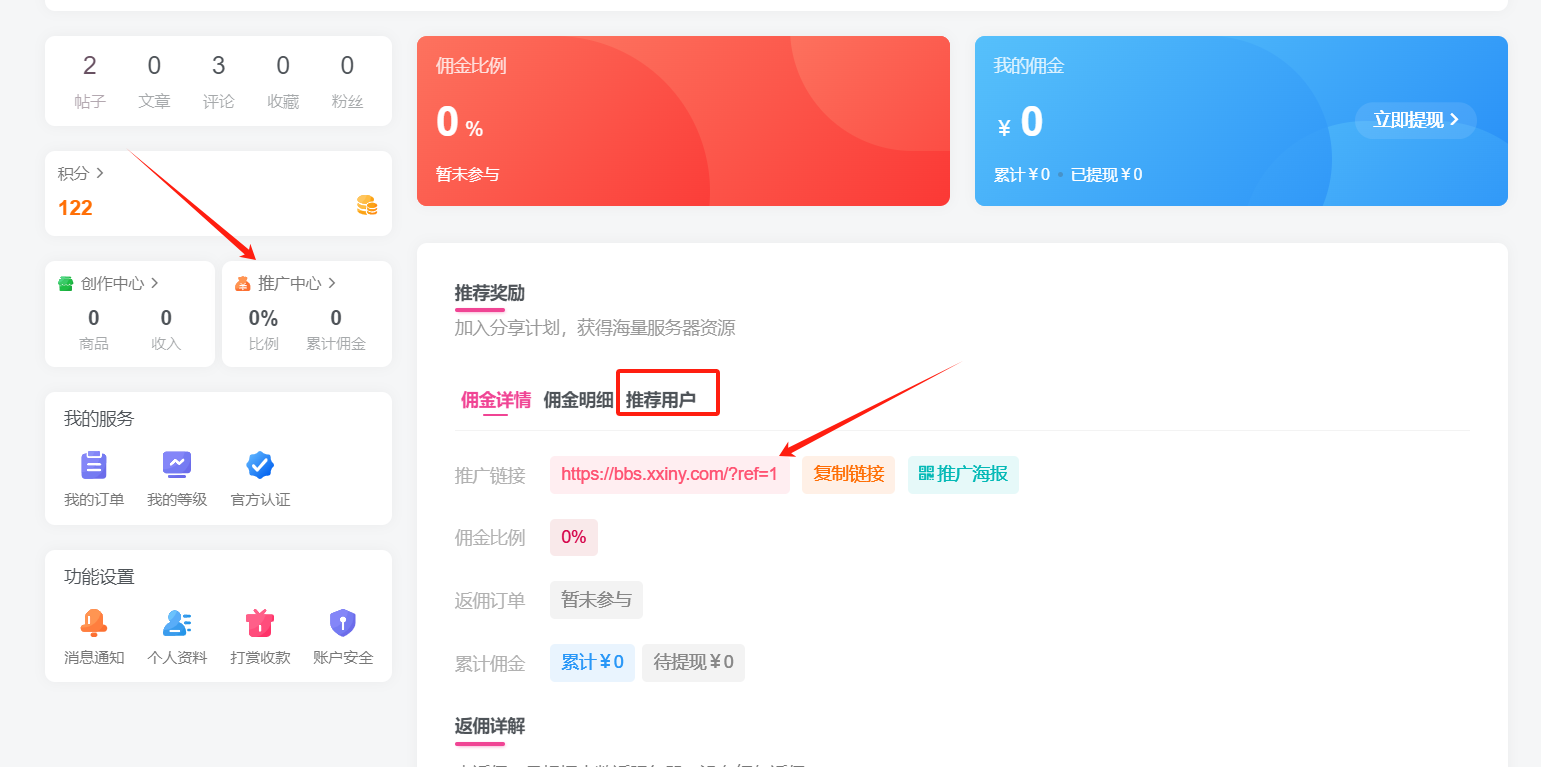Screen dimensions: 1541x767
Task: Click QR code icon on 推广海报 button
Action: (x=926, y=474)
